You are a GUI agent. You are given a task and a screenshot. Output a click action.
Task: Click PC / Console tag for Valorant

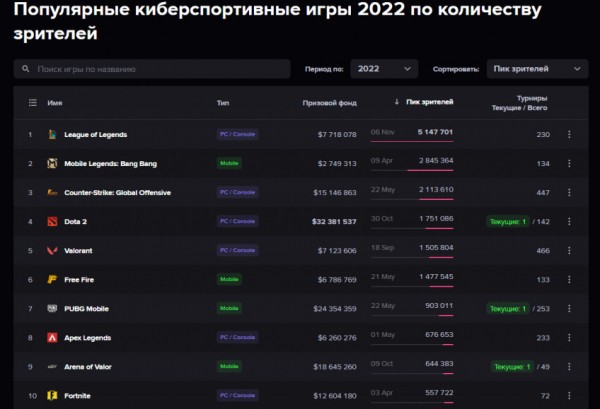pyautogui.click(x=238, y=250)
